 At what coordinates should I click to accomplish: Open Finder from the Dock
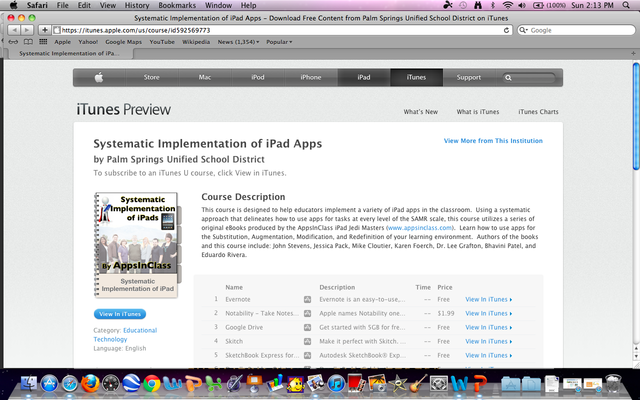point(29,384)
